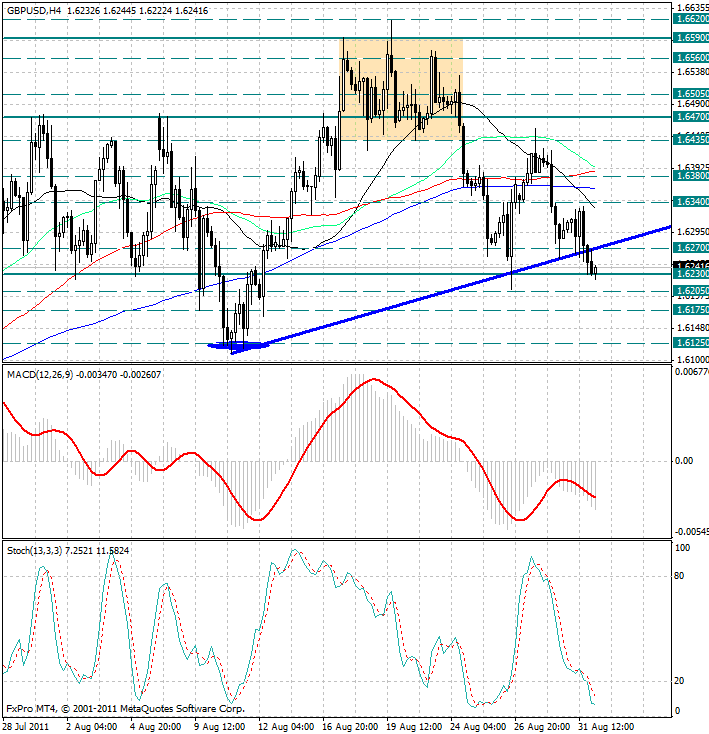This screenshot has width=709, height=734.
Task: Select the 1.6340 price level label
Action: 691,202
